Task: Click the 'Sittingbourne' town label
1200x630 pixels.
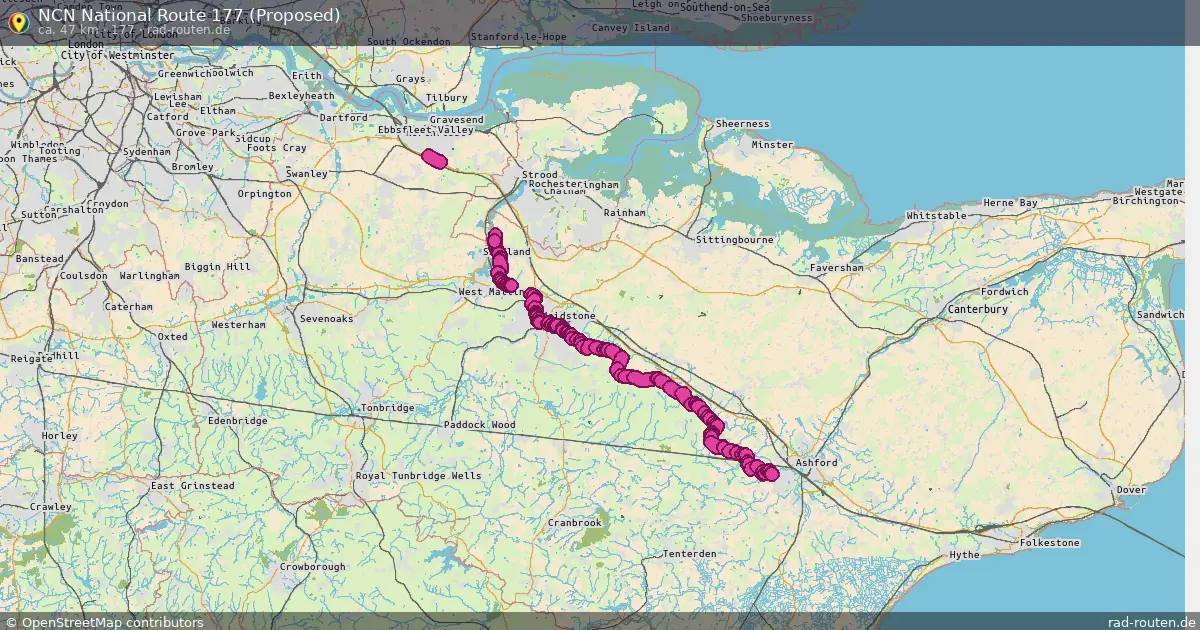Action: (x=735, y=241)
